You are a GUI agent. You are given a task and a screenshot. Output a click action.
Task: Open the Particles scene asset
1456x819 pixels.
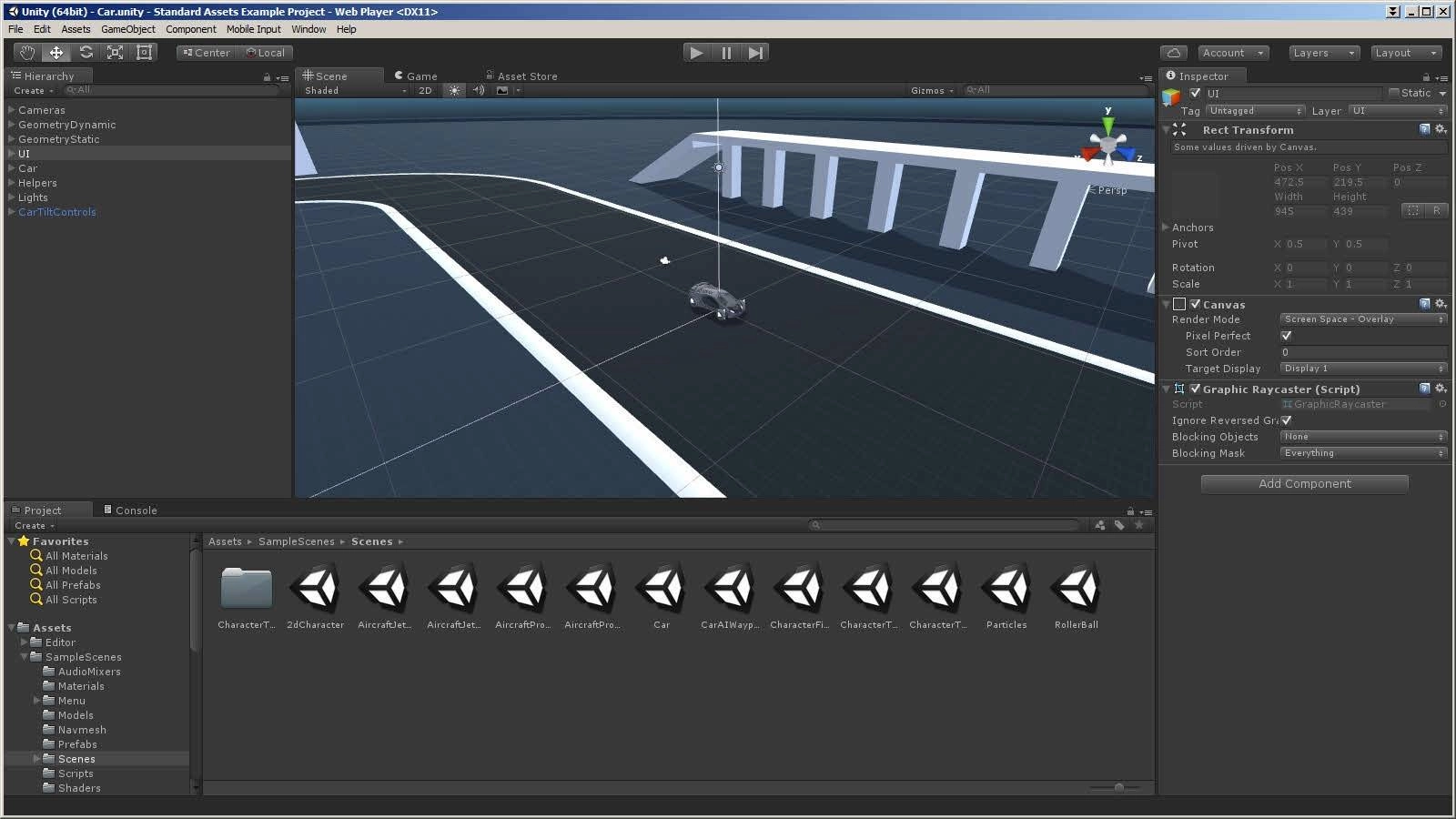(x=1006, y=595)
